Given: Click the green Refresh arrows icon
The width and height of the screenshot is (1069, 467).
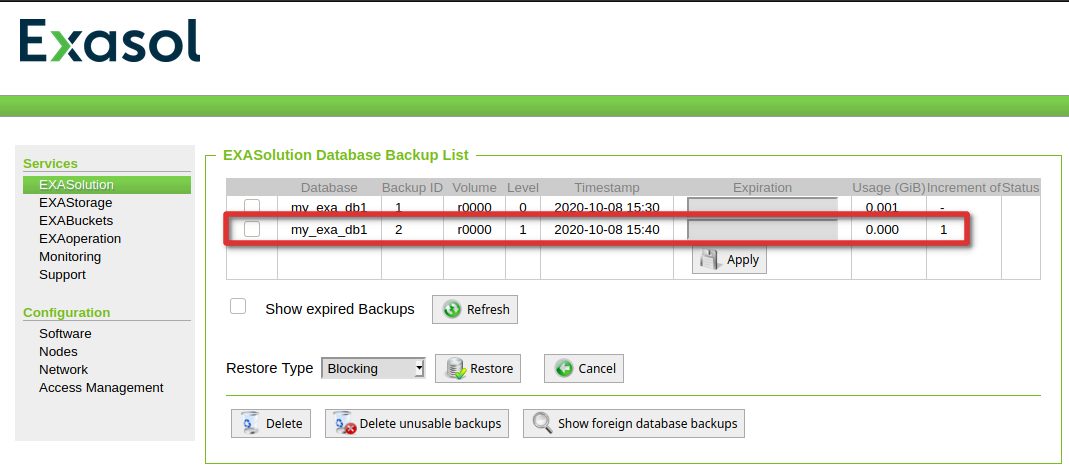Looking at the screenshot, I should pyautogui.click(x=452, y=310).
